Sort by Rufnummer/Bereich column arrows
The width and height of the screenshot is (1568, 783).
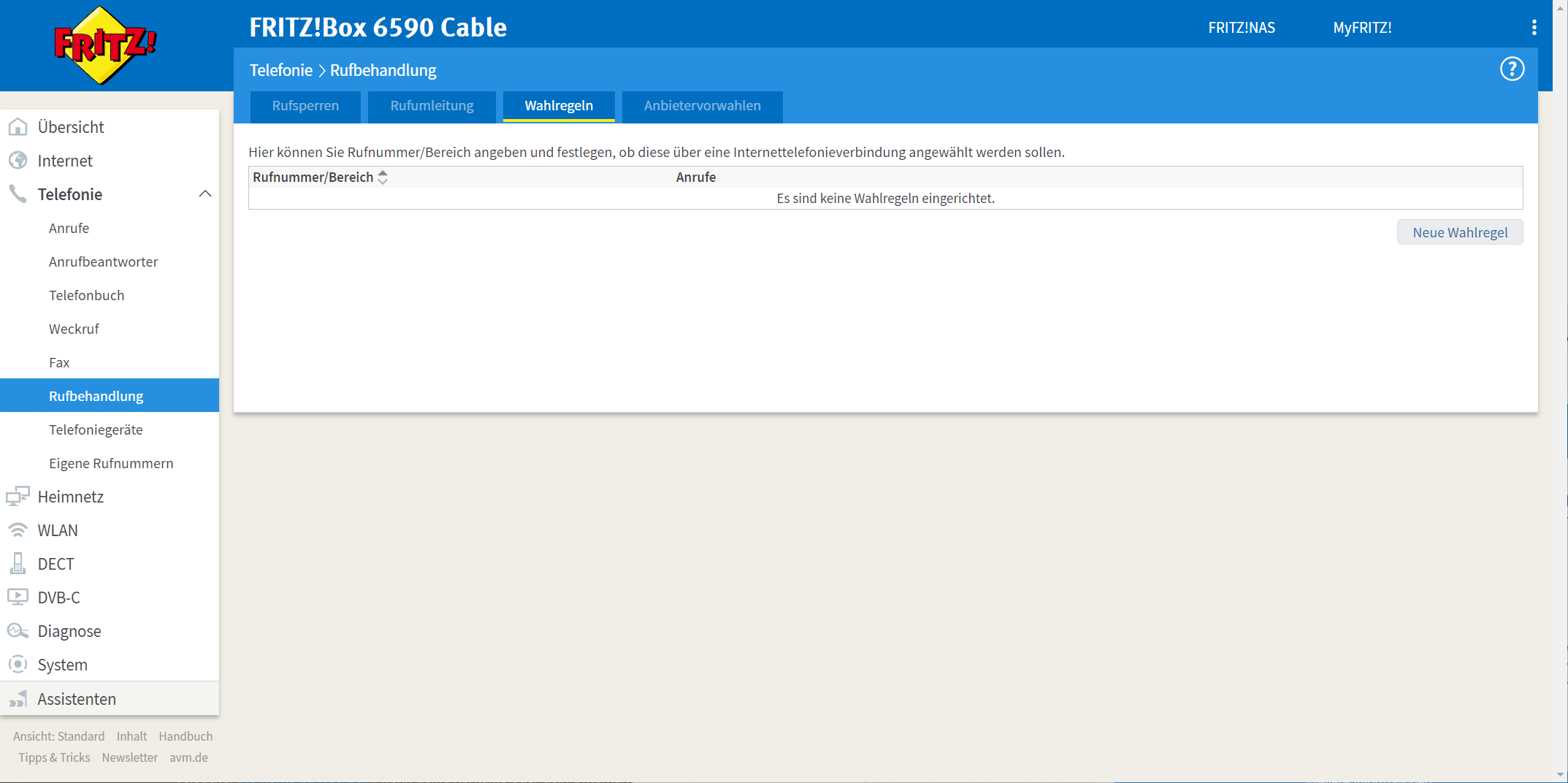(x=383, y=177)
